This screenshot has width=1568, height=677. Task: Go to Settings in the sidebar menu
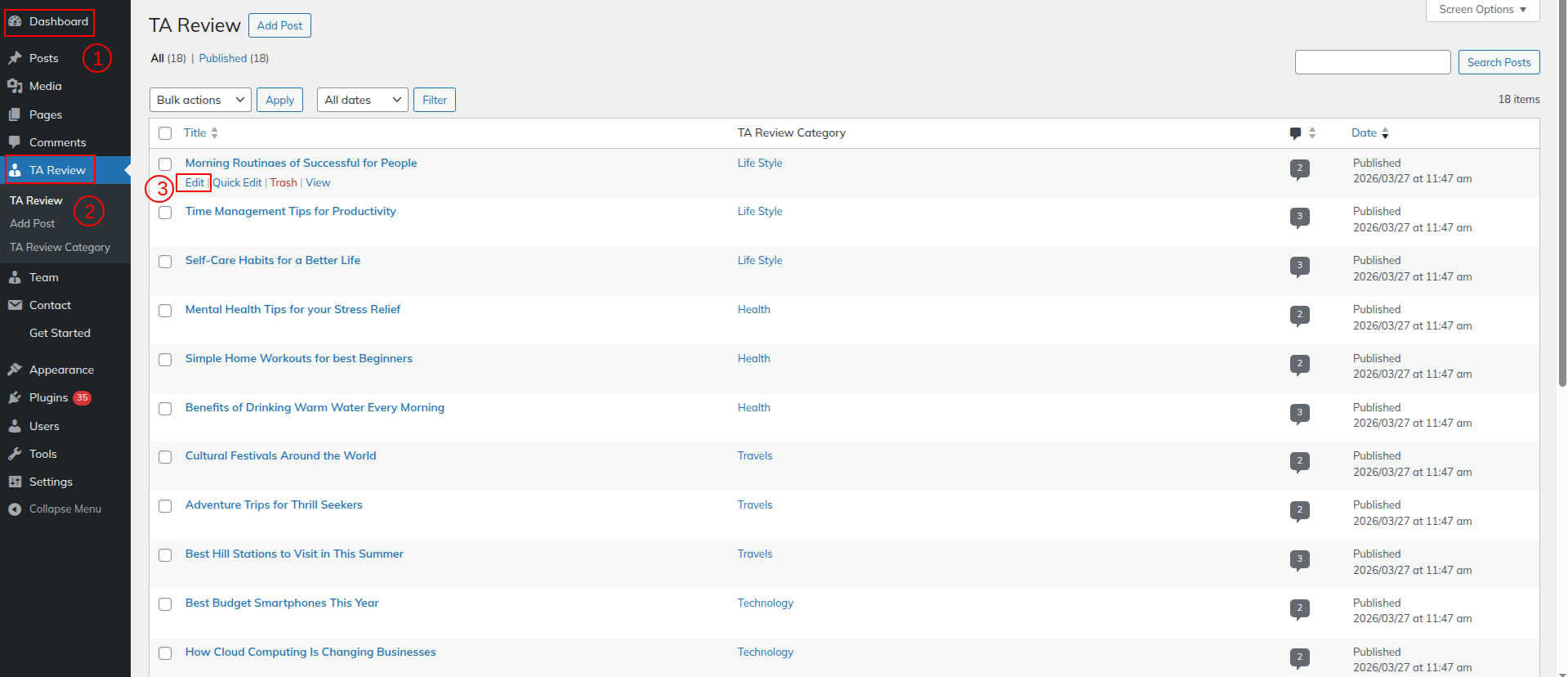51,482
